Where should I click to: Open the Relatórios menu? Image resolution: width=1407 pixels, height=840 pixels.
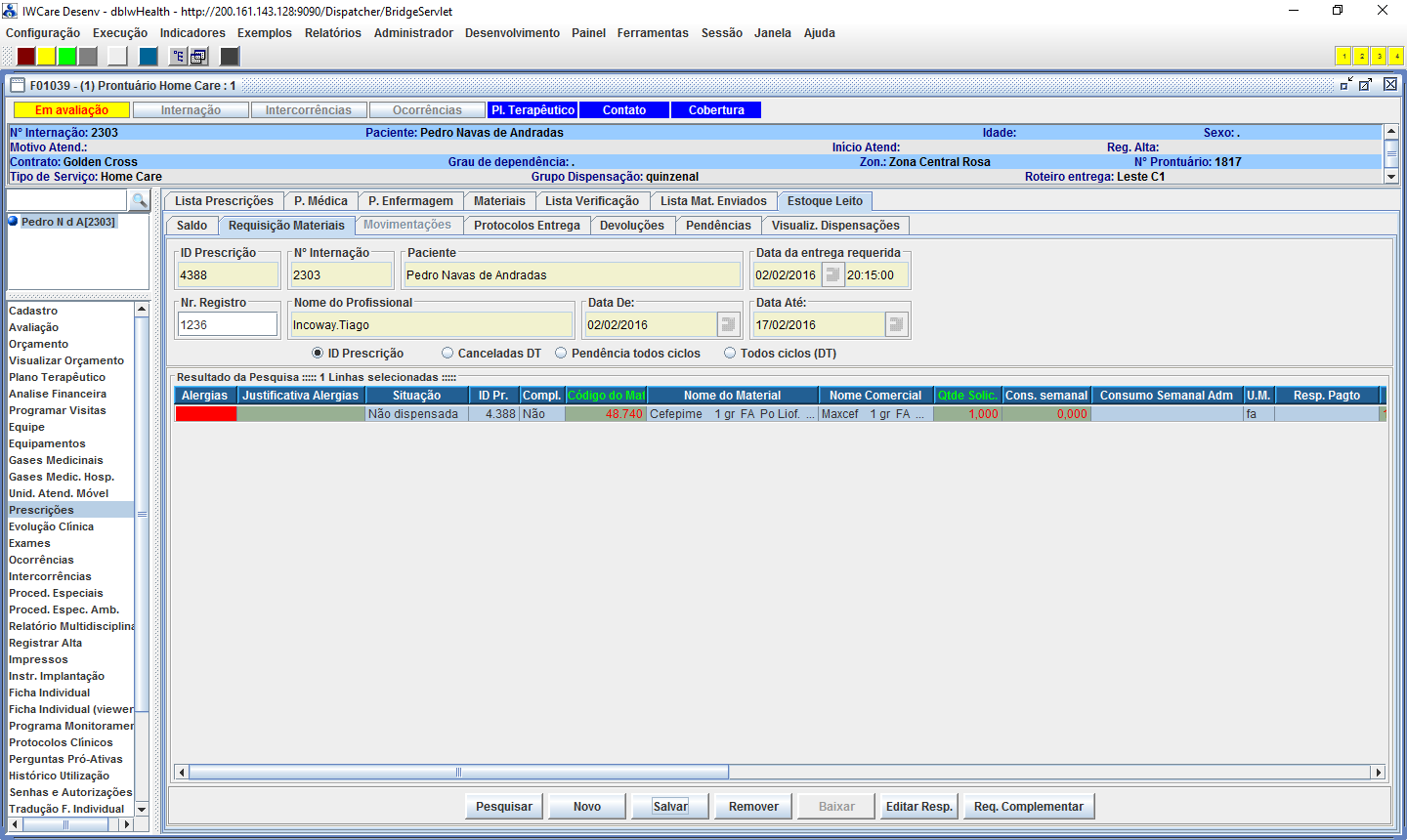tap(332, 33)
